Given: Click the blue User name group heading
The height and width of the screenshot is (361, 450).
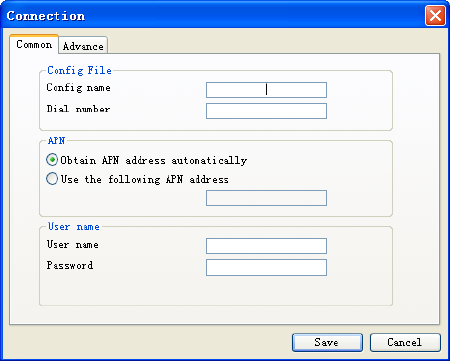Looking at the screenshot, I should pos(74,227).
